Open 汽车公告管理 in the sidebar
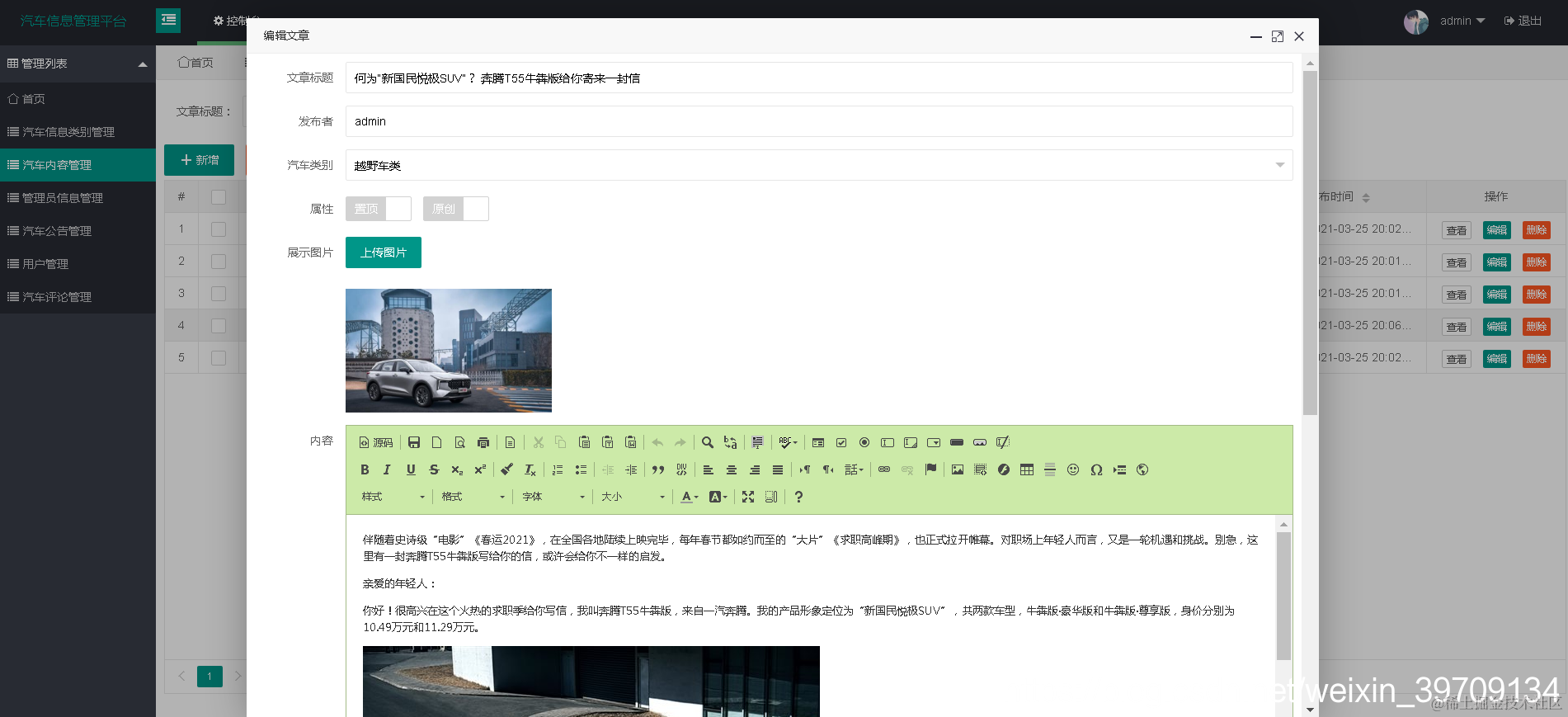This screenshot has width=1568, height=717. click(78, 231)
